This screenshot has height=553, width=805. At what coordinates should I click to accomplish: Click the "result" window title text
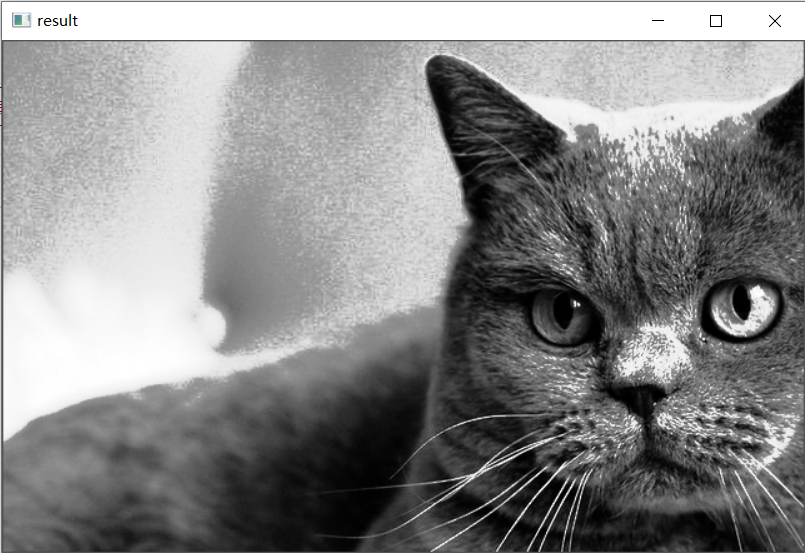tap(57, 20)
